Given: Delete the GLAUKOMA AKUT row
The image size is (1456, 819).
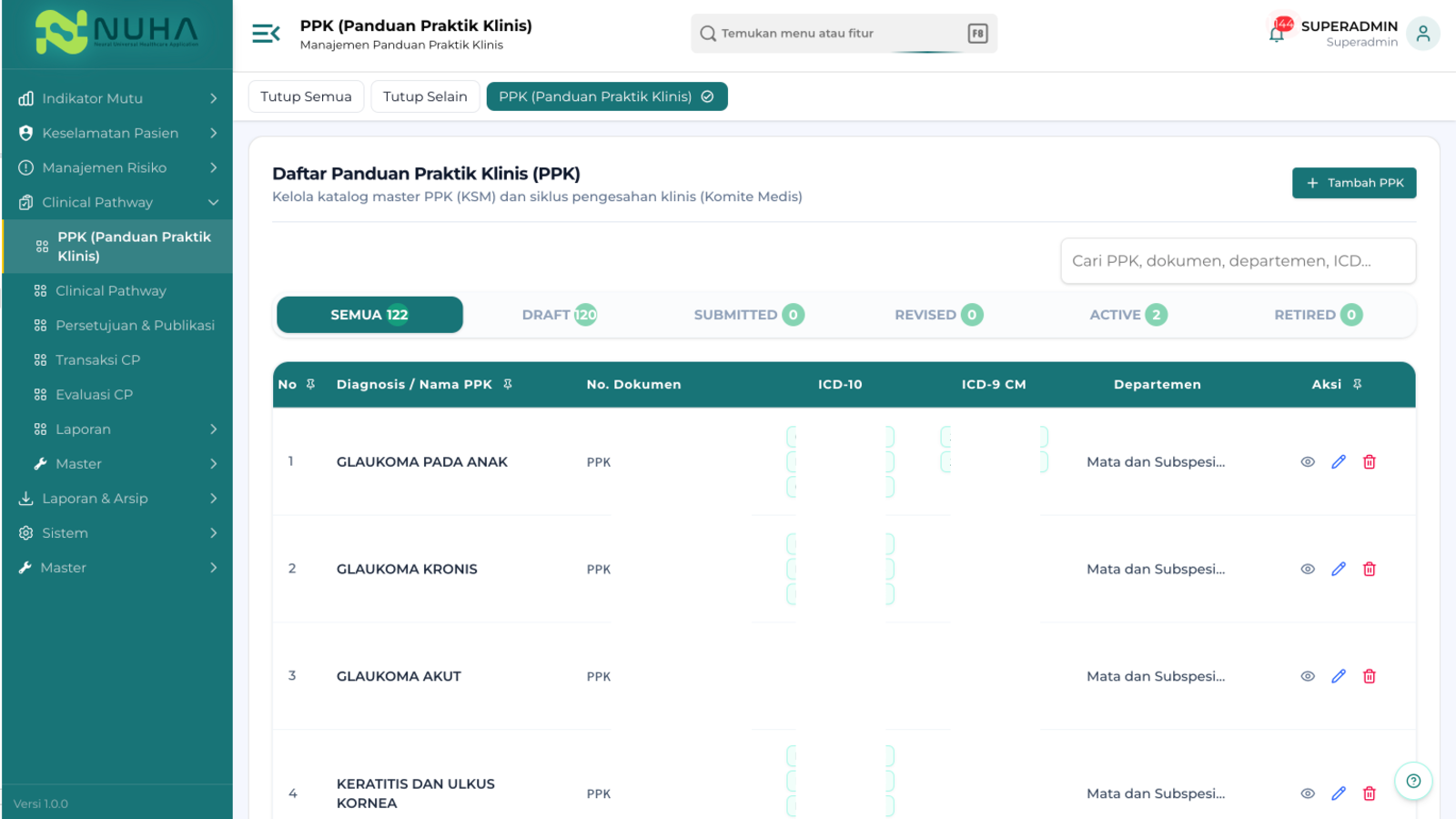Looking at the screenshot, I should click(1370, 676).
